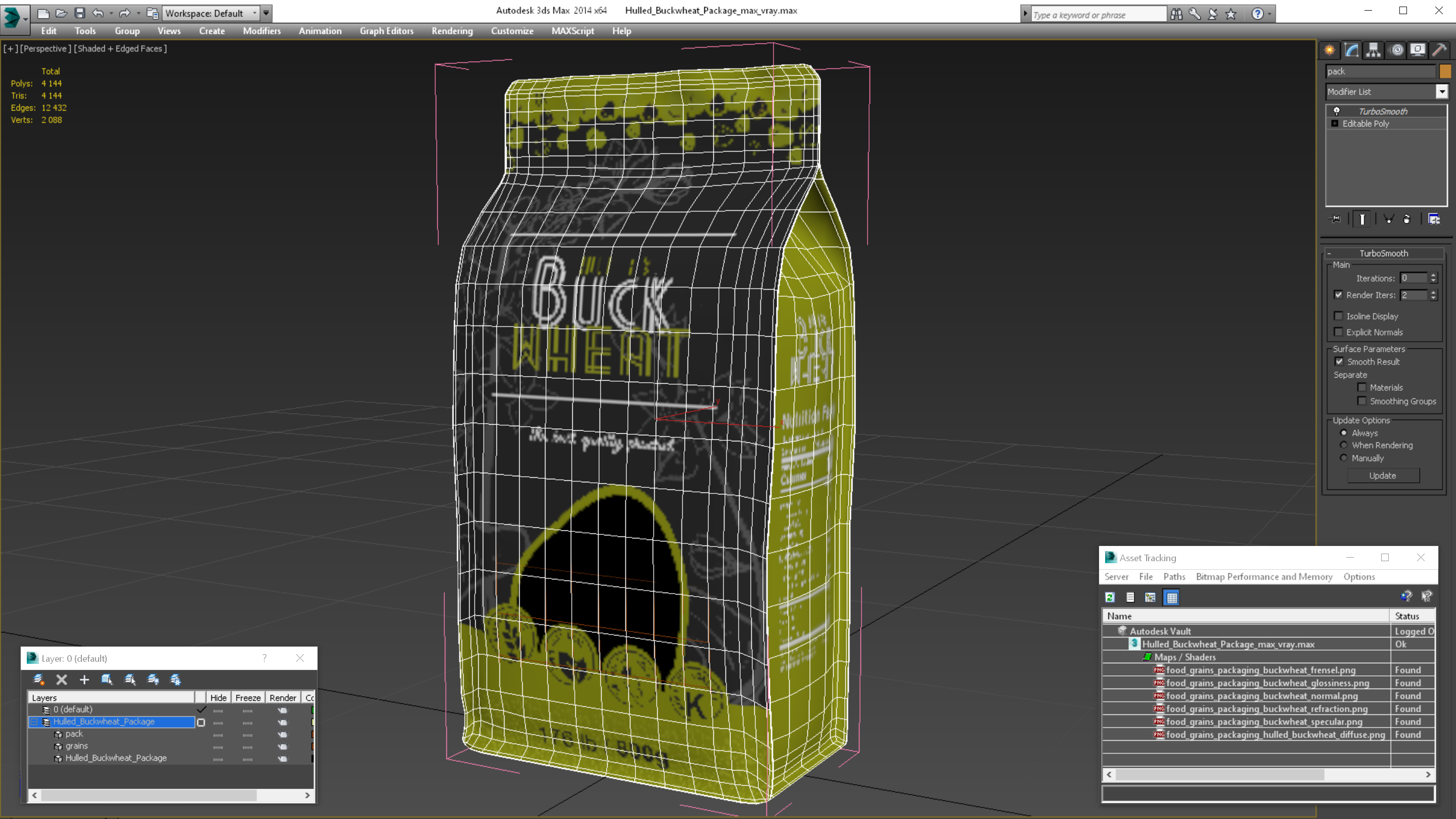This screenshot has width=1456, height=819.
Task: Open the MAXScript menu
Action: pos(573,31)
